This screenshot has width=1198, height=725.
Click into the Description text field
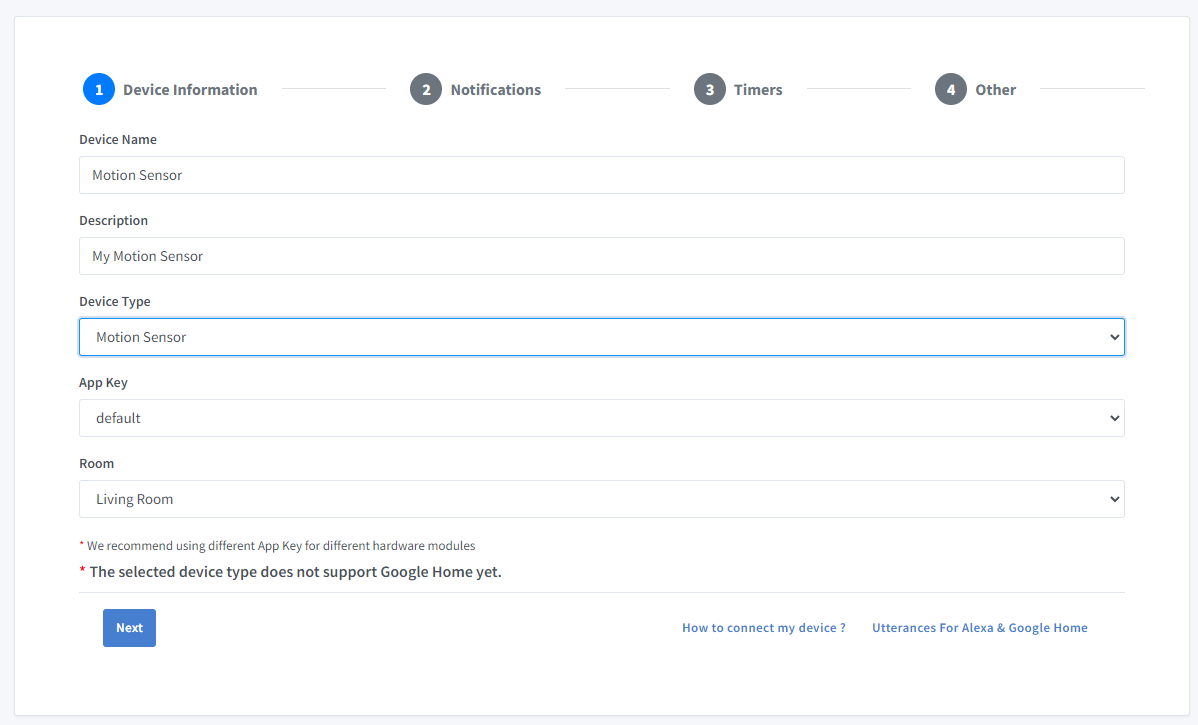pos(601,256)
